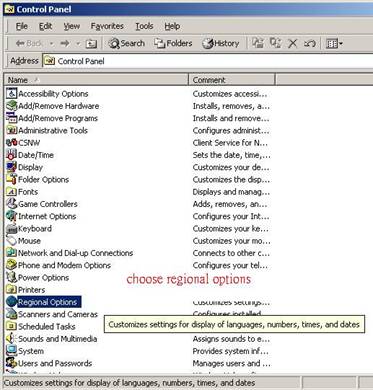Image resolution: width=373 pixels, height=390 pixels.
Task: Open the Date/Time applet icon
Action: click(x=12, y=155)
